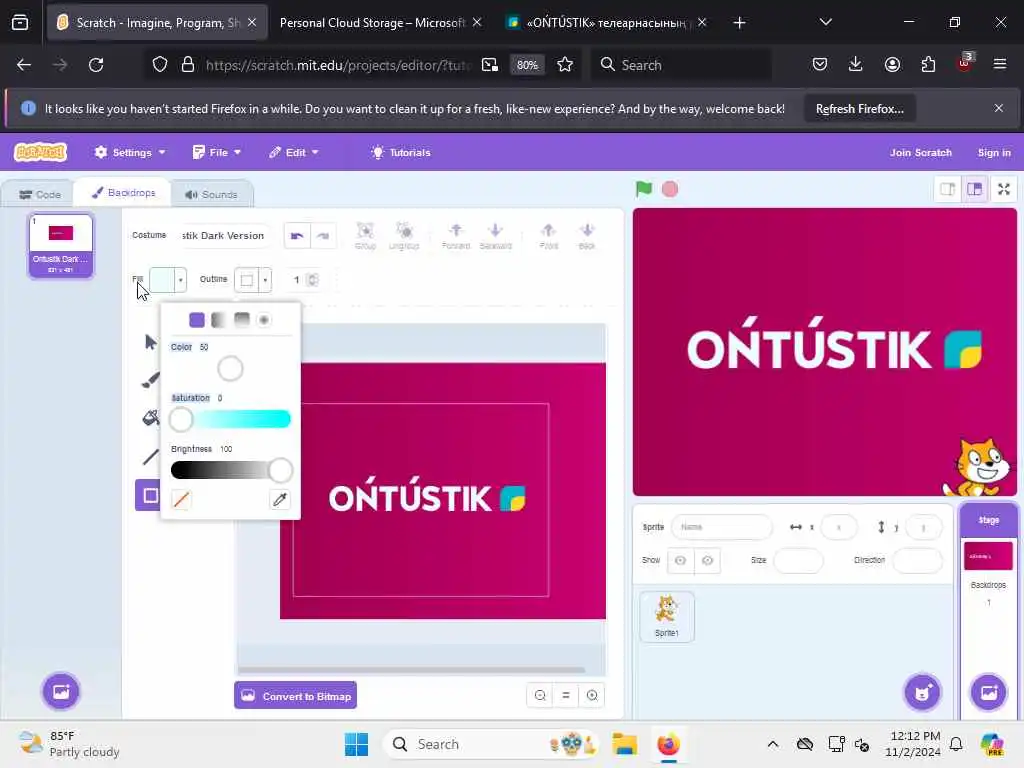This screenshot has height=768, width=1024.
Task: Switch to Personal Cloud Storage browser tab
Action: point(372,23)
